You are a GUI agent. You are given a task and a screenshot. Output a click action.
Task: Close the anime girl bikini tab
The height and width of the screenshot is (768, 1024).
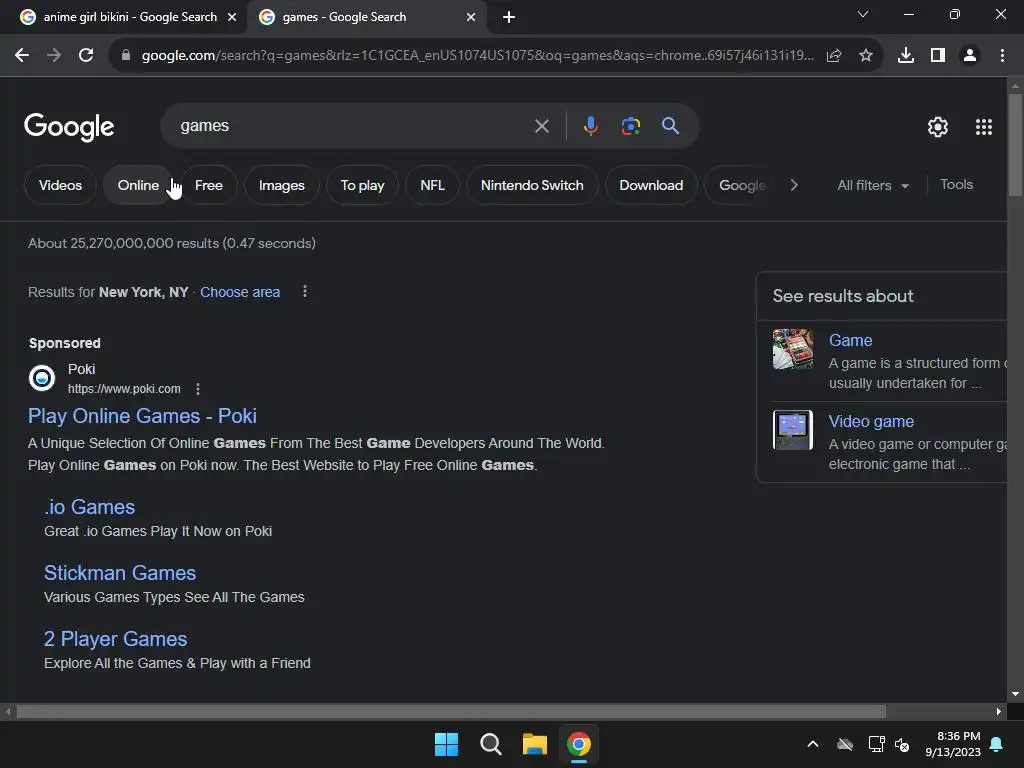coord(232,17)
